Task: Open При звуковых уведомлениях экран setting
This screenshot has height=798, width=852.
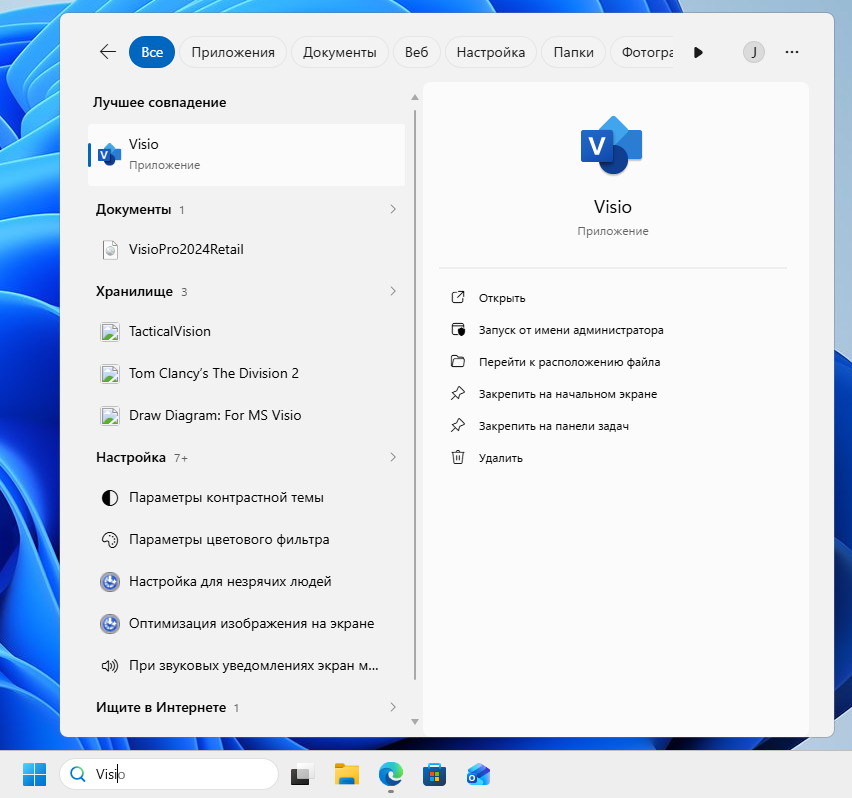Action: (247, 665)
